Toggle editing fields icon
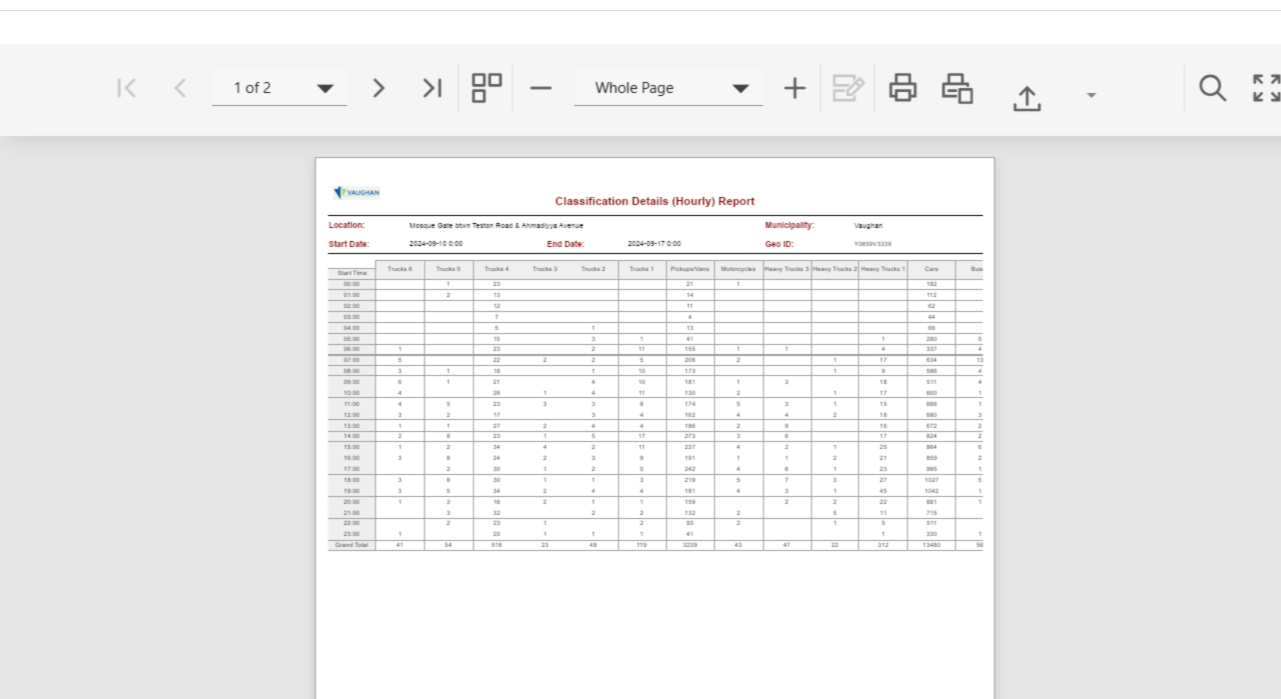The width and height of the screenshot is (1281, 699). click(x=848, y=88)
